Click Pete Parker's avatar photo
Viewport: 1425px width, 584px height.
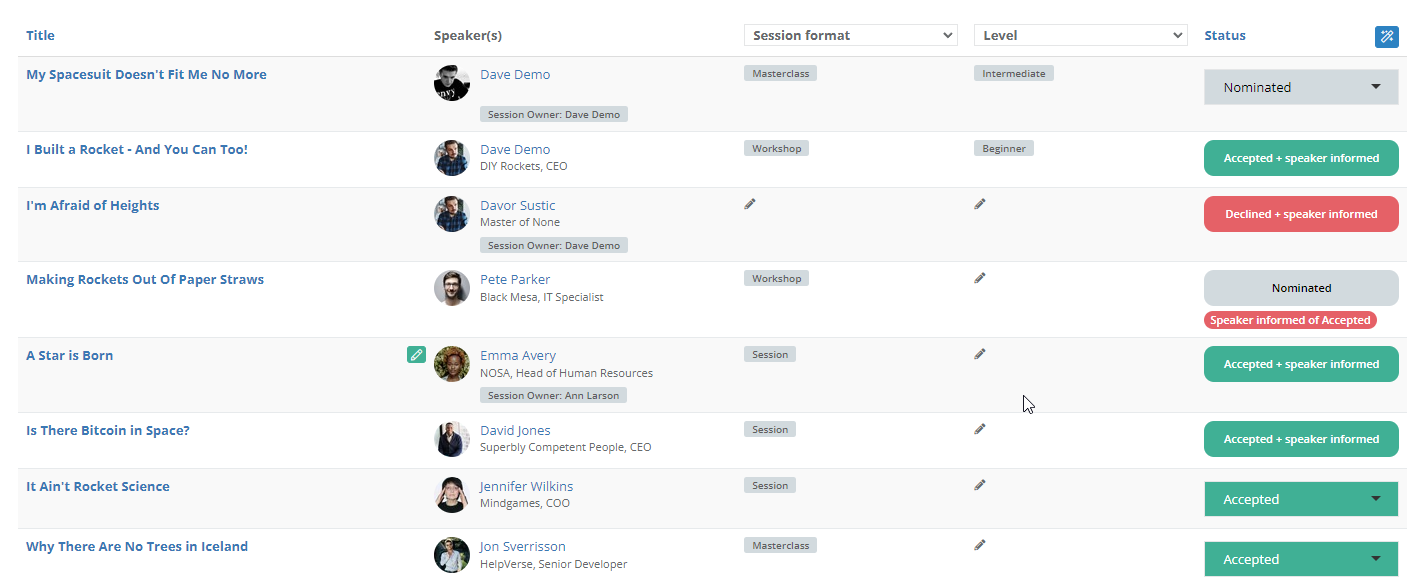point(452,288)
